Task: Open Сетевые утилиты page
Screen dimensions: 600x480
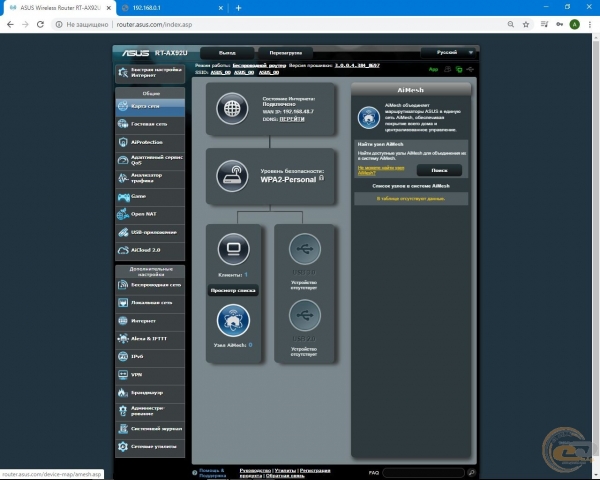Action: click(x=150, y=447)
